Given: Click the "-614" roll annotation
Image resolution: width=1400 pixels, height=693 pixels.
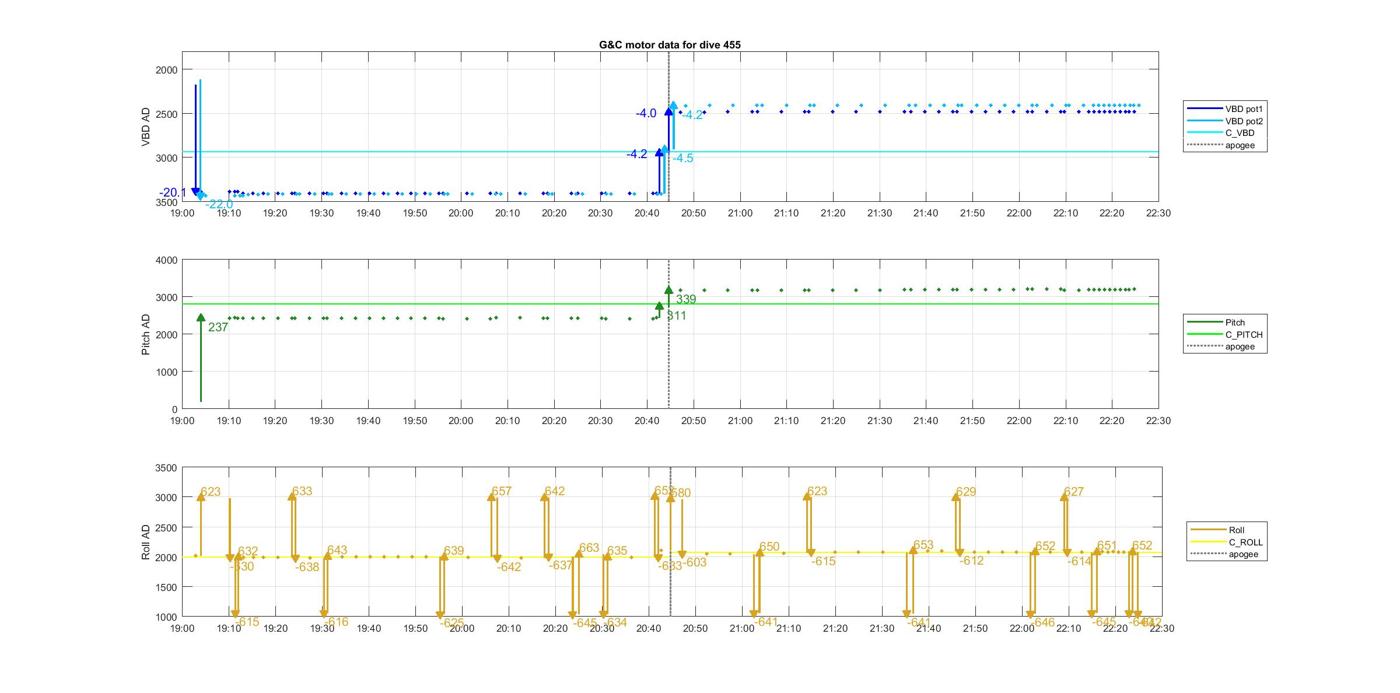Looking at the screenshot, I should (1079, 561).
